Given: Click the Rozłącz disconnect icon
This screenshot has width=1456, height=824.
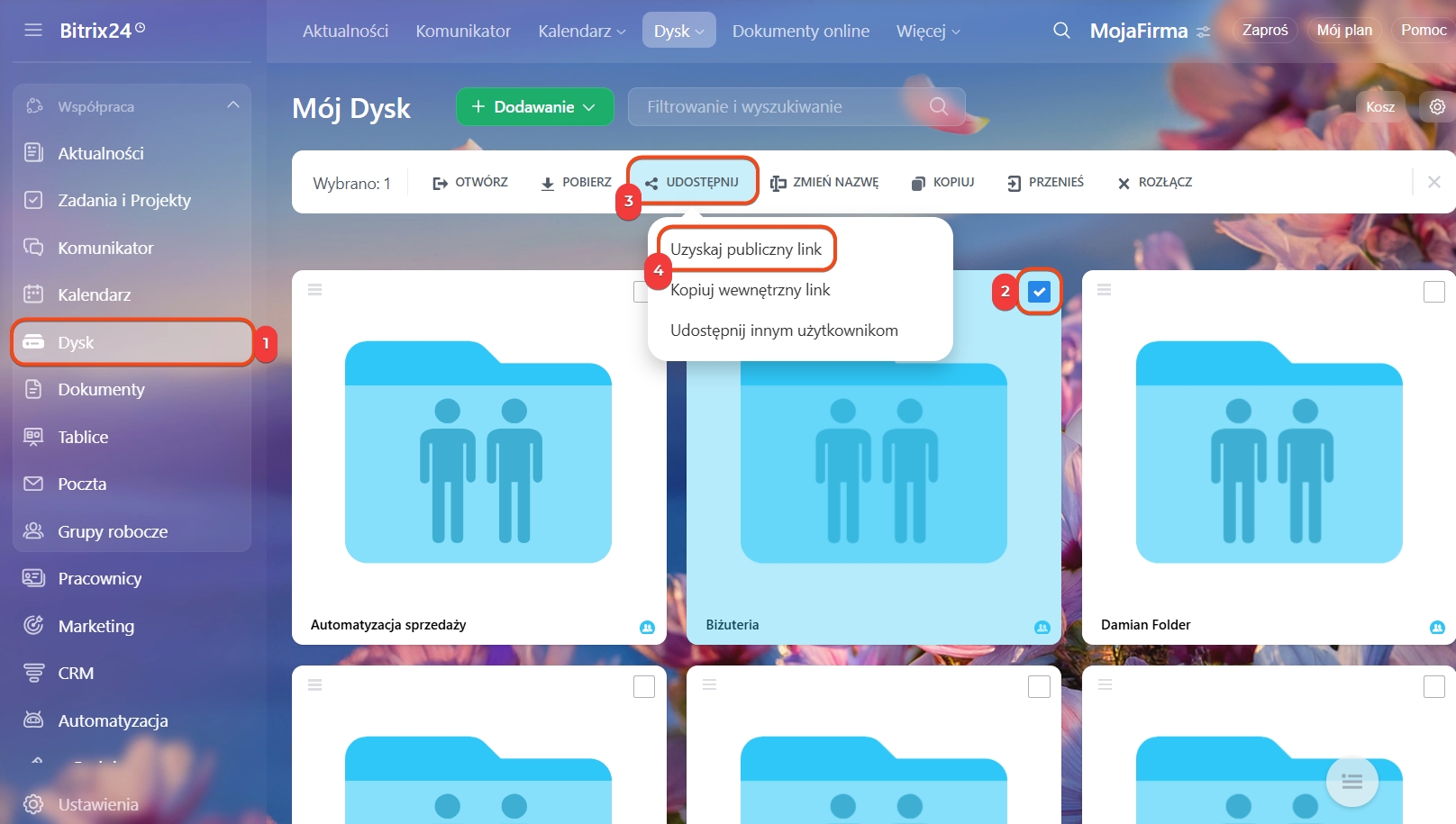Looking at the screenshot, I should (1124, 183).
